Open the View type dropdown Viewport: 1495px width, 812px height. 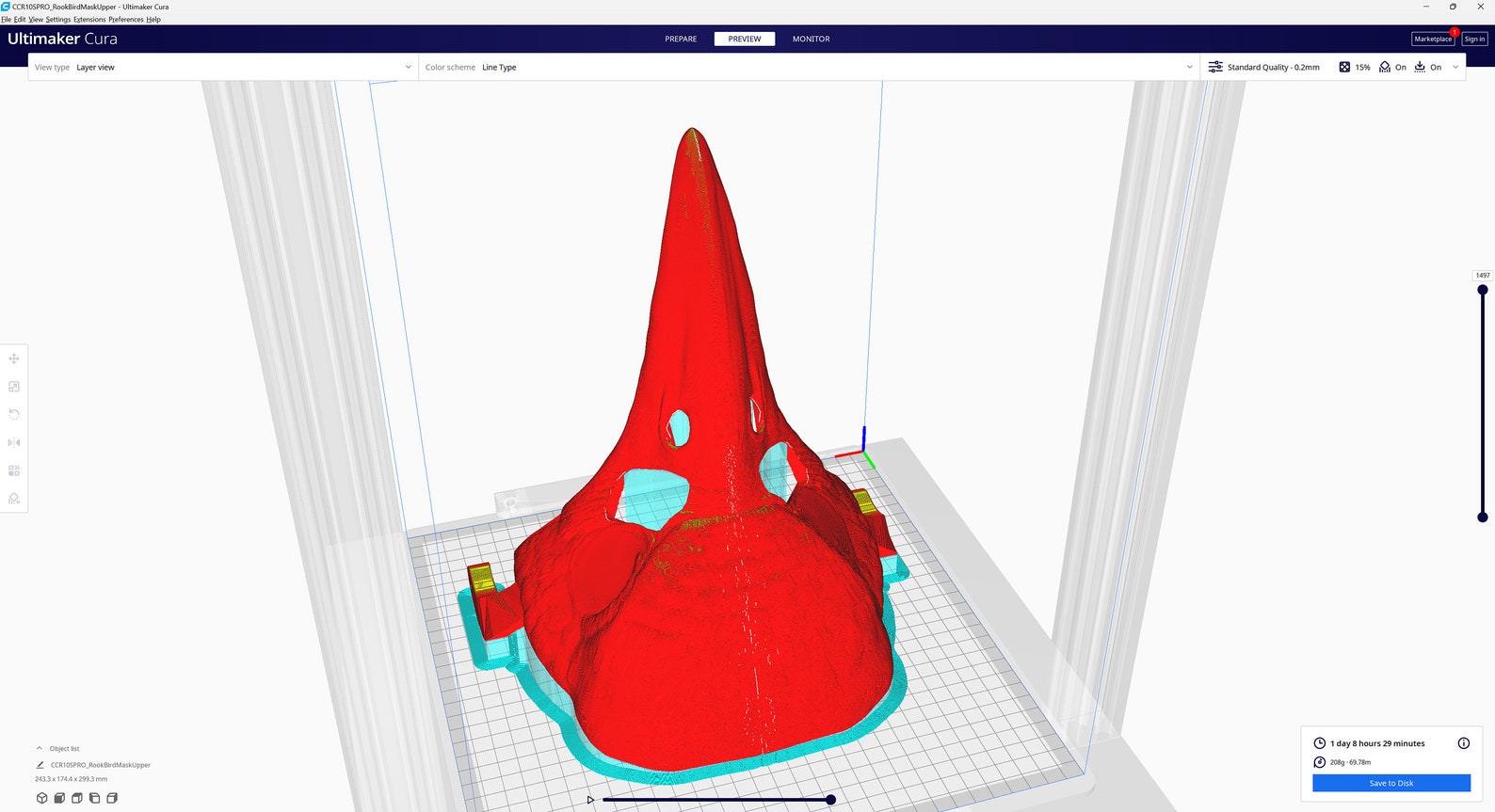(x=223, y=67)
